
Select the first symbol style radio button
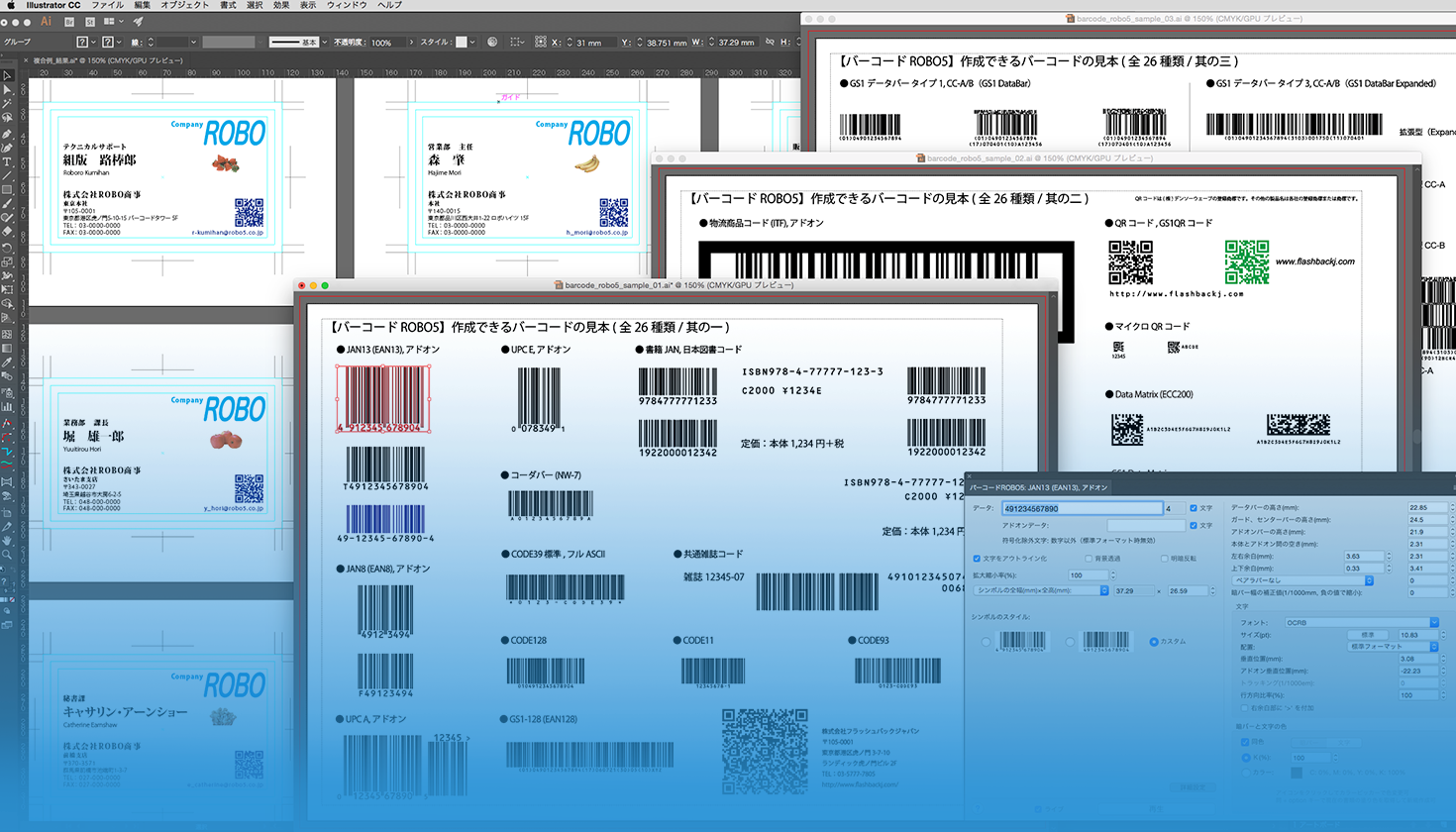987,642
